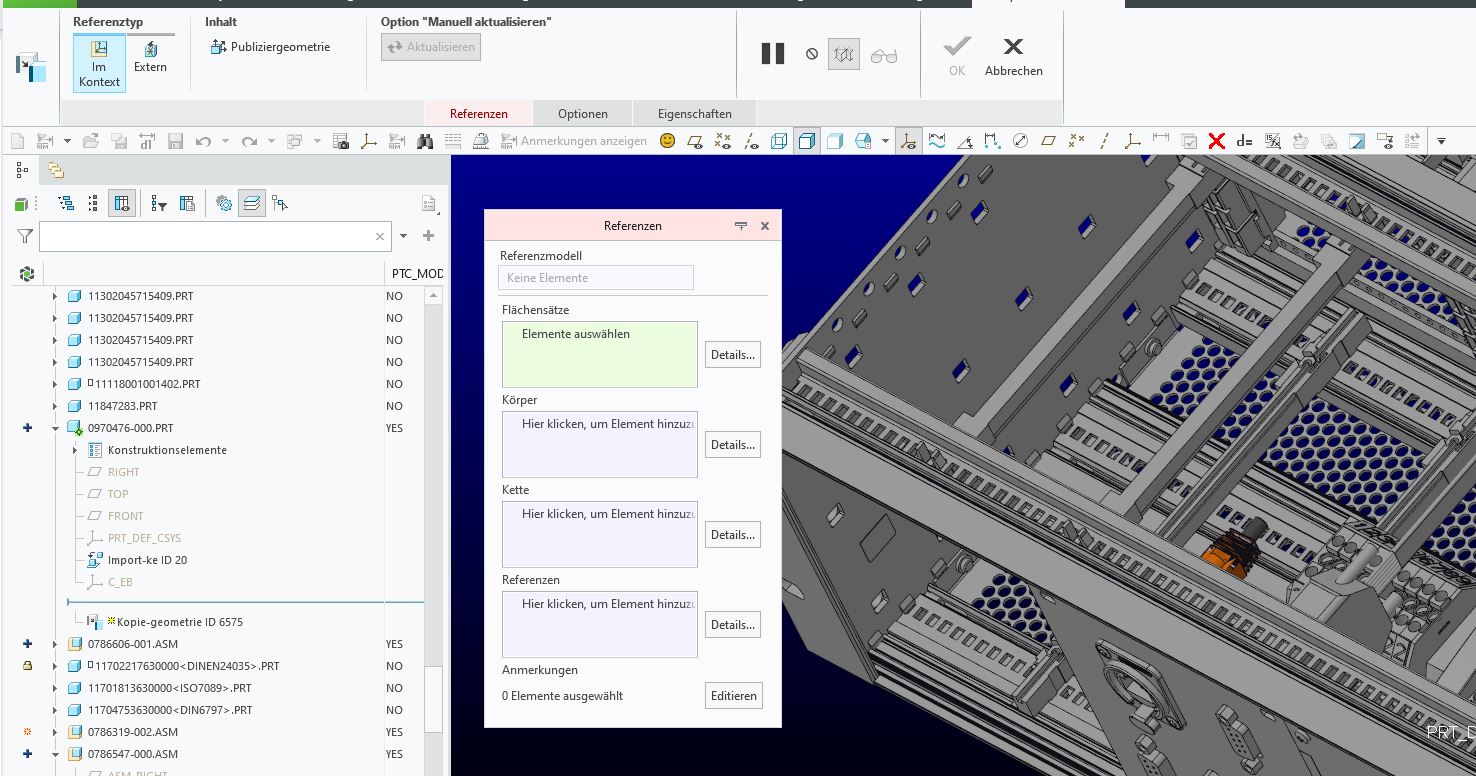Click the model tree filter funnel icon
1476x776 pixels.
(25, 236)
